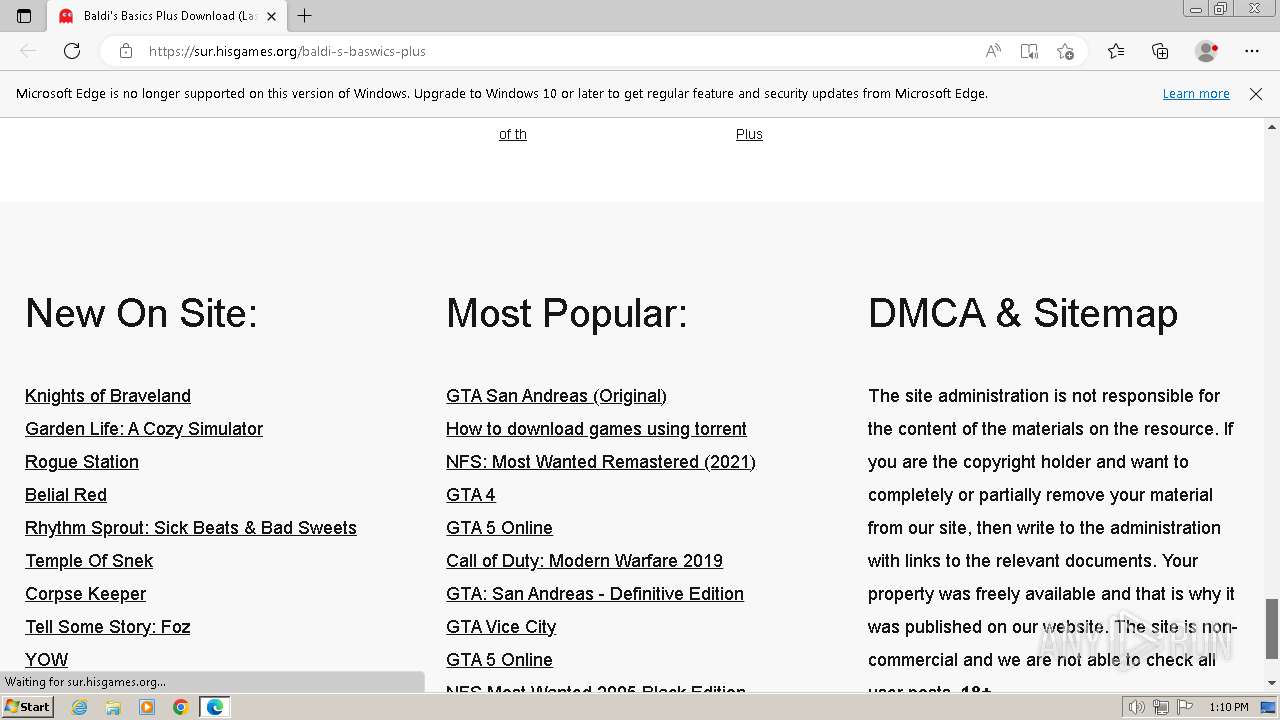Screen dimensions: 1280x720
Task: Open the Corpse Keeper link
Action: pyautogui.click(x=85, y=594)
